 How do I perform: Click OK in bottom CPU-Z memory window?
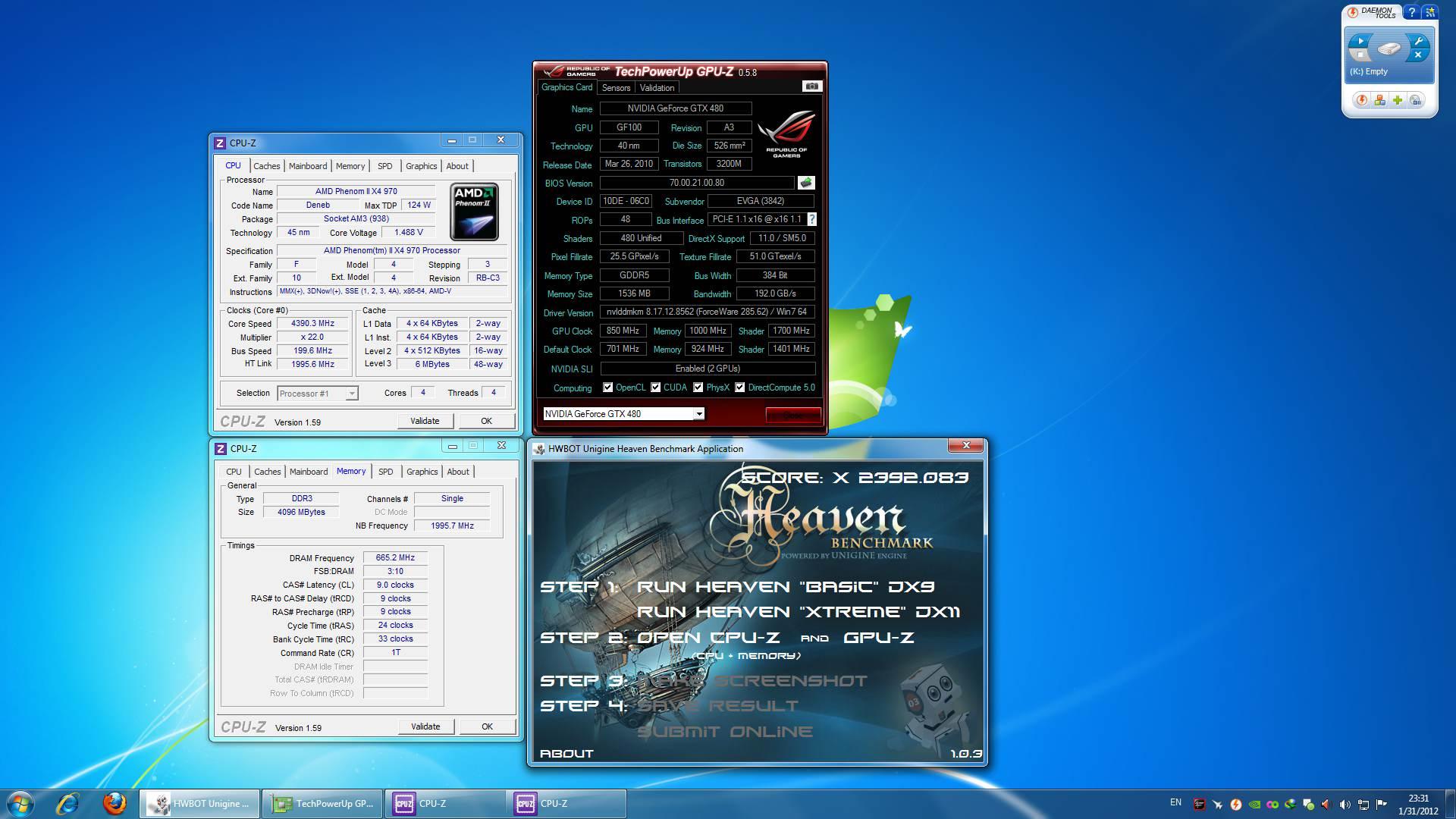click(x=487, y=726)
